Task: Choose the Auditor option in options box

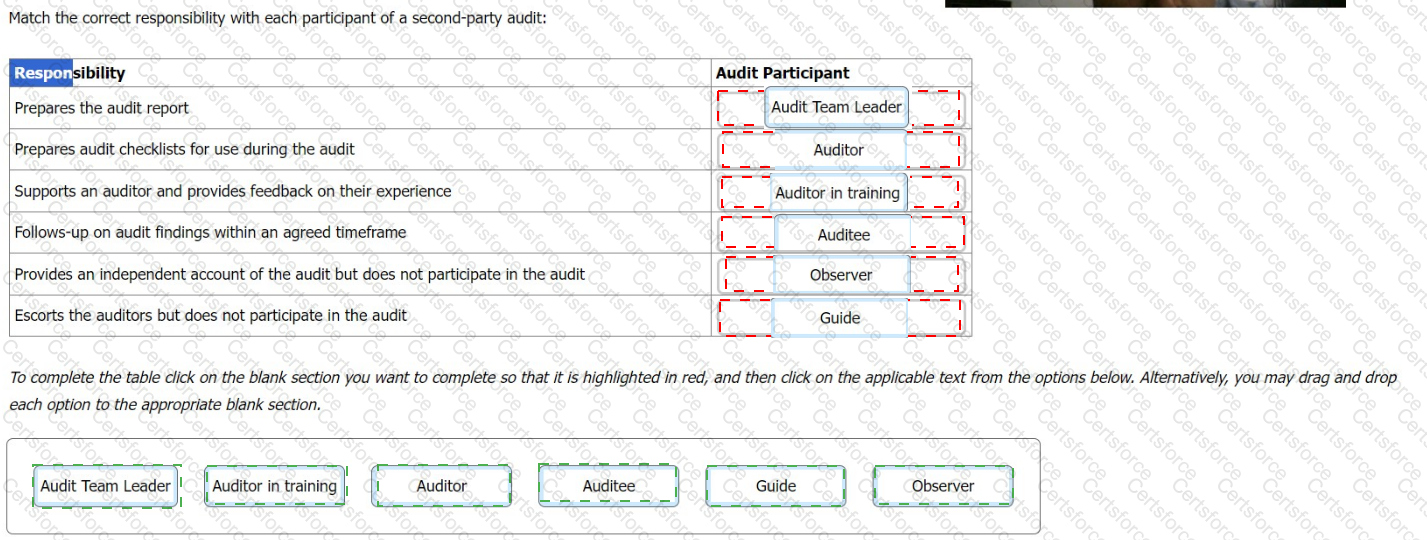Action: tap(441, 486)
